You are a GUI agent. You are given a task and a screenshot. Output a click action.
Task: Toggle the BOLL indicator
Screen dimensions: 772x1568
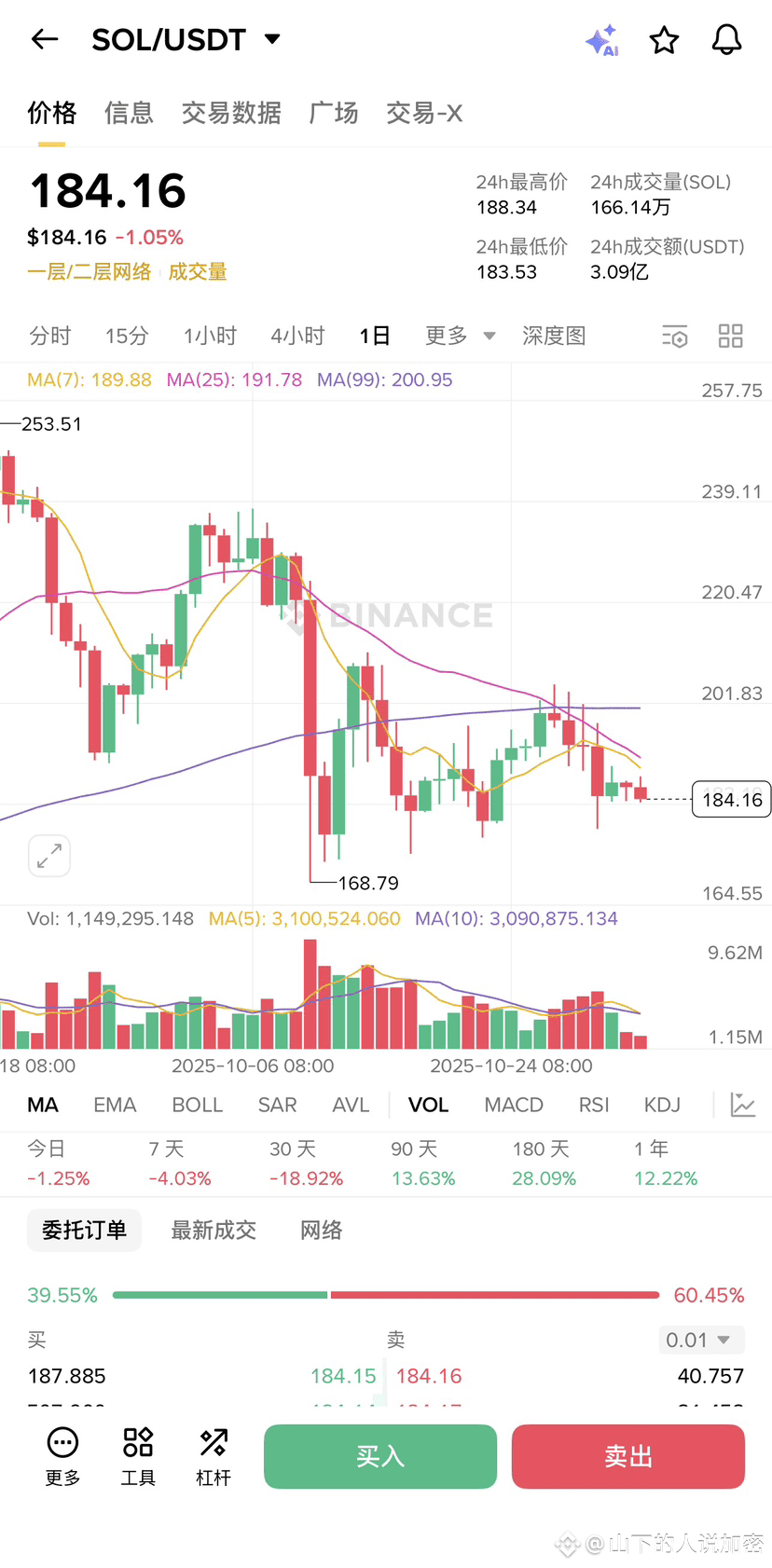pyautogui.click(x=197, y=1105)
